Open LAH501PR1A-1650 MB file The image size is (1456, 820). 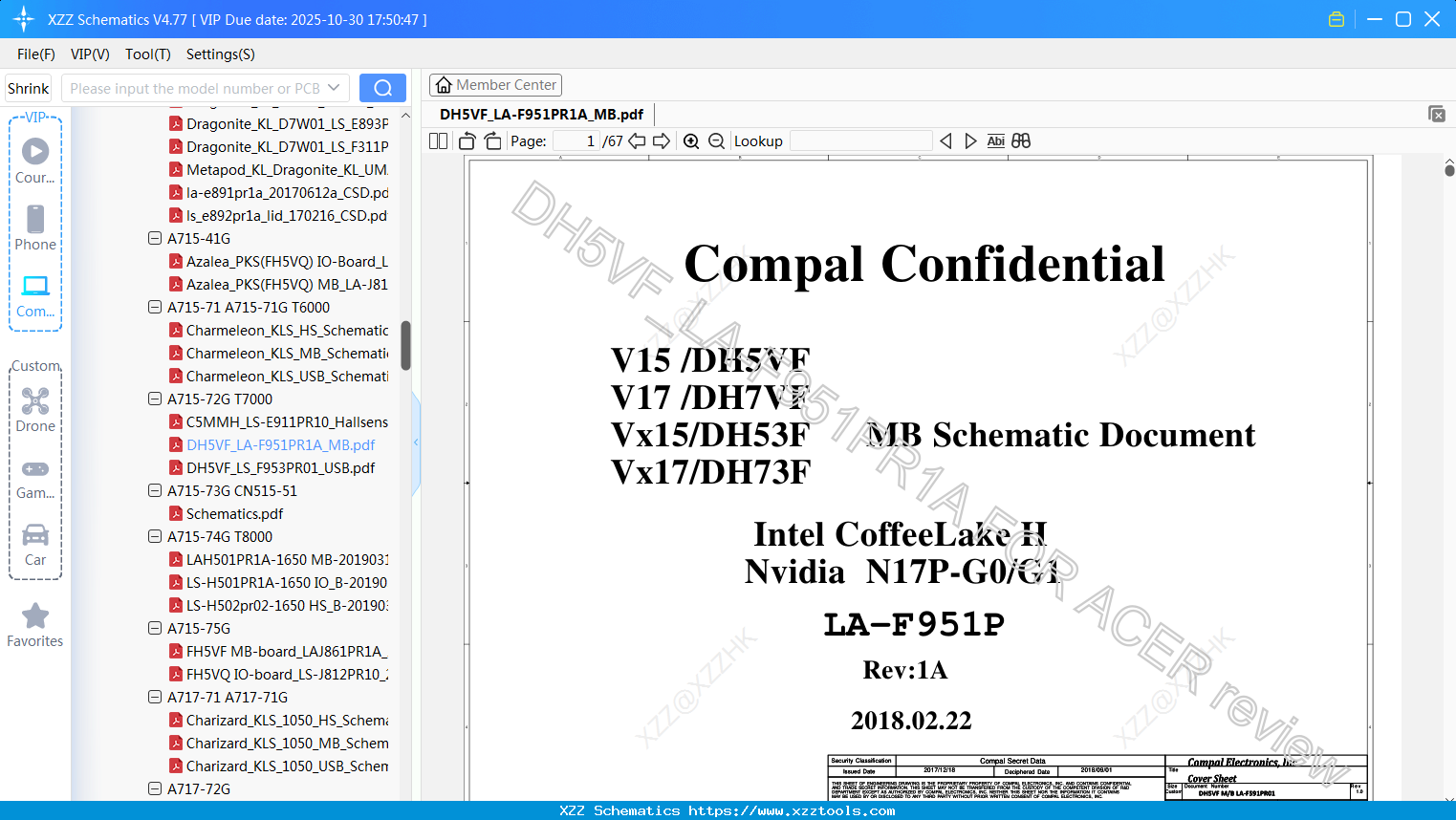tap(278, 559)
